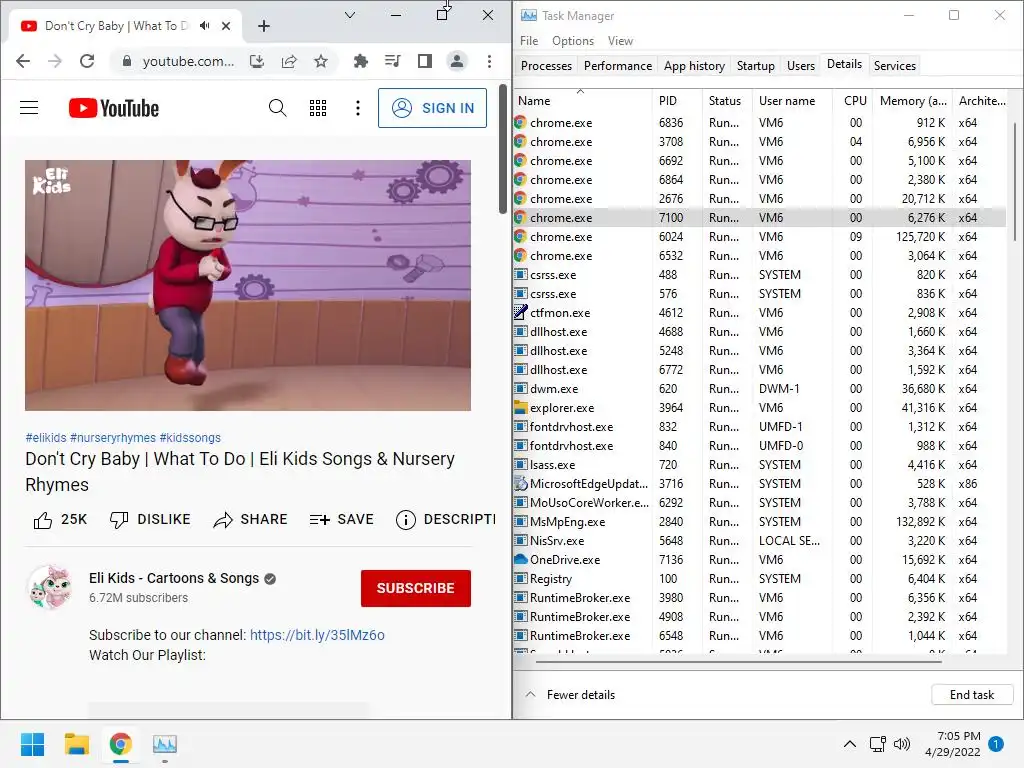The image size is (1024, 768).
Task: Open YouTube settings three dots
Action: (358, 108)
